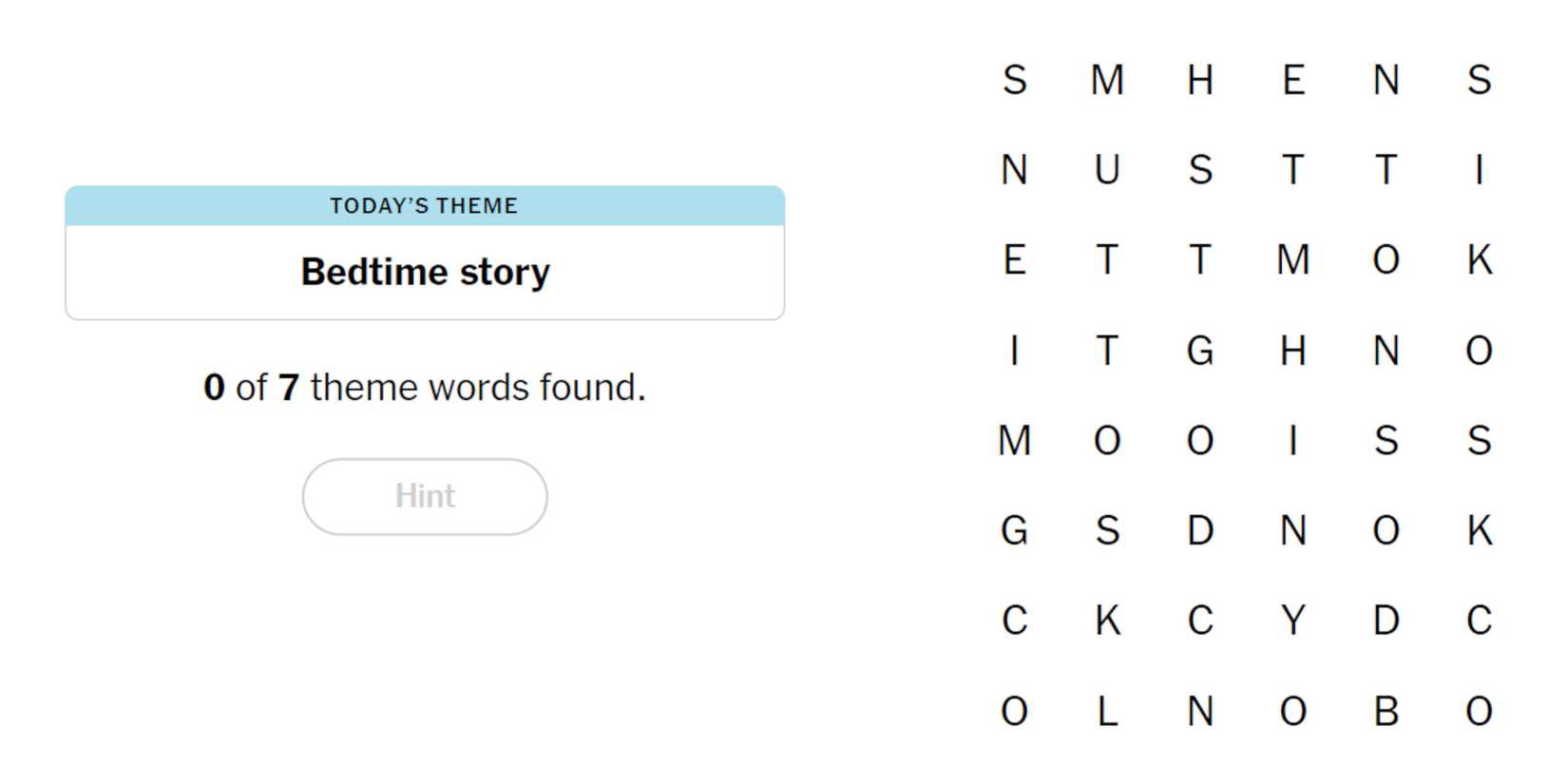Tap the D between Y and C
The image size is (1568, 784).
(1386, 621)
